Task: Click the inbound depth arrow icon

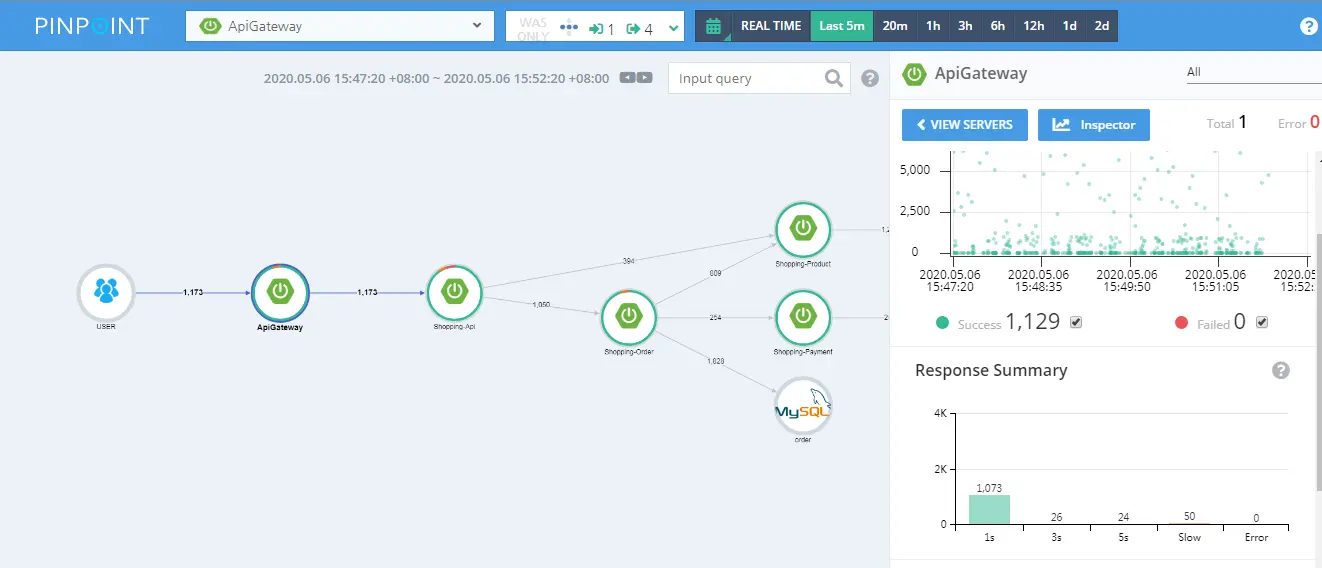Action: pyautogui.click(x=597, y=28)
